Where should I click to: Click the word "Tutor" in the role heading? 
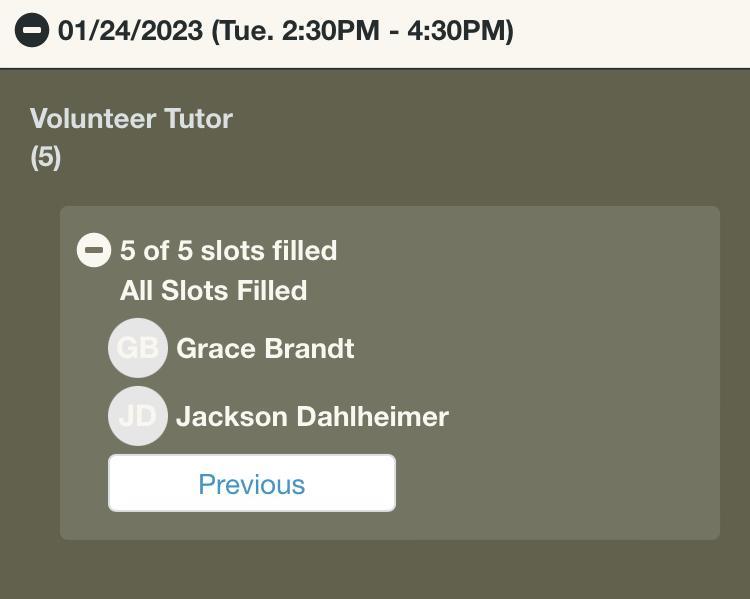pos(197,118)
